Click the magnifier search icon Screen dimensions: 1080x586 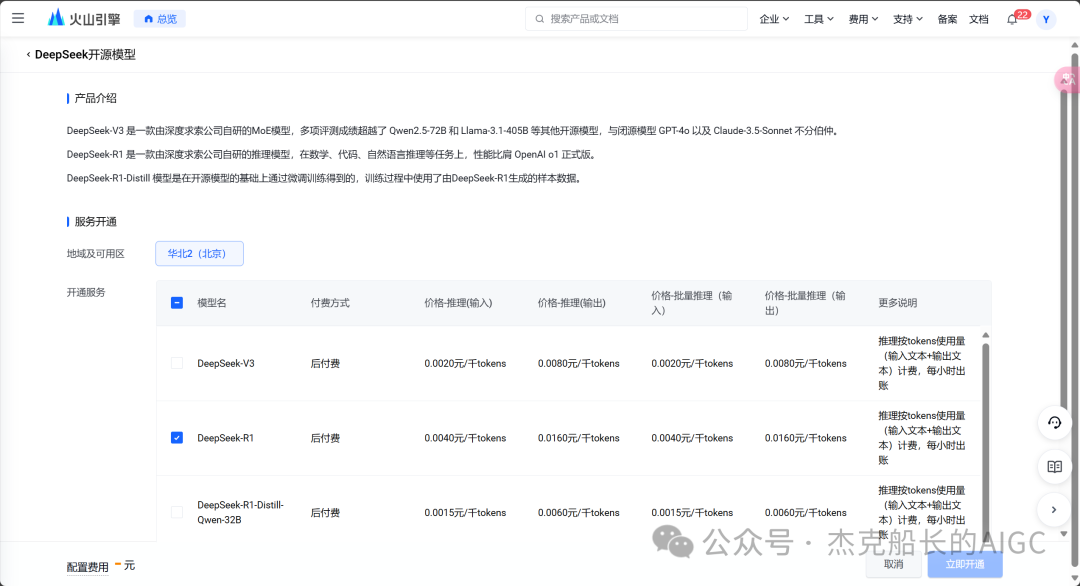(540, 19)
